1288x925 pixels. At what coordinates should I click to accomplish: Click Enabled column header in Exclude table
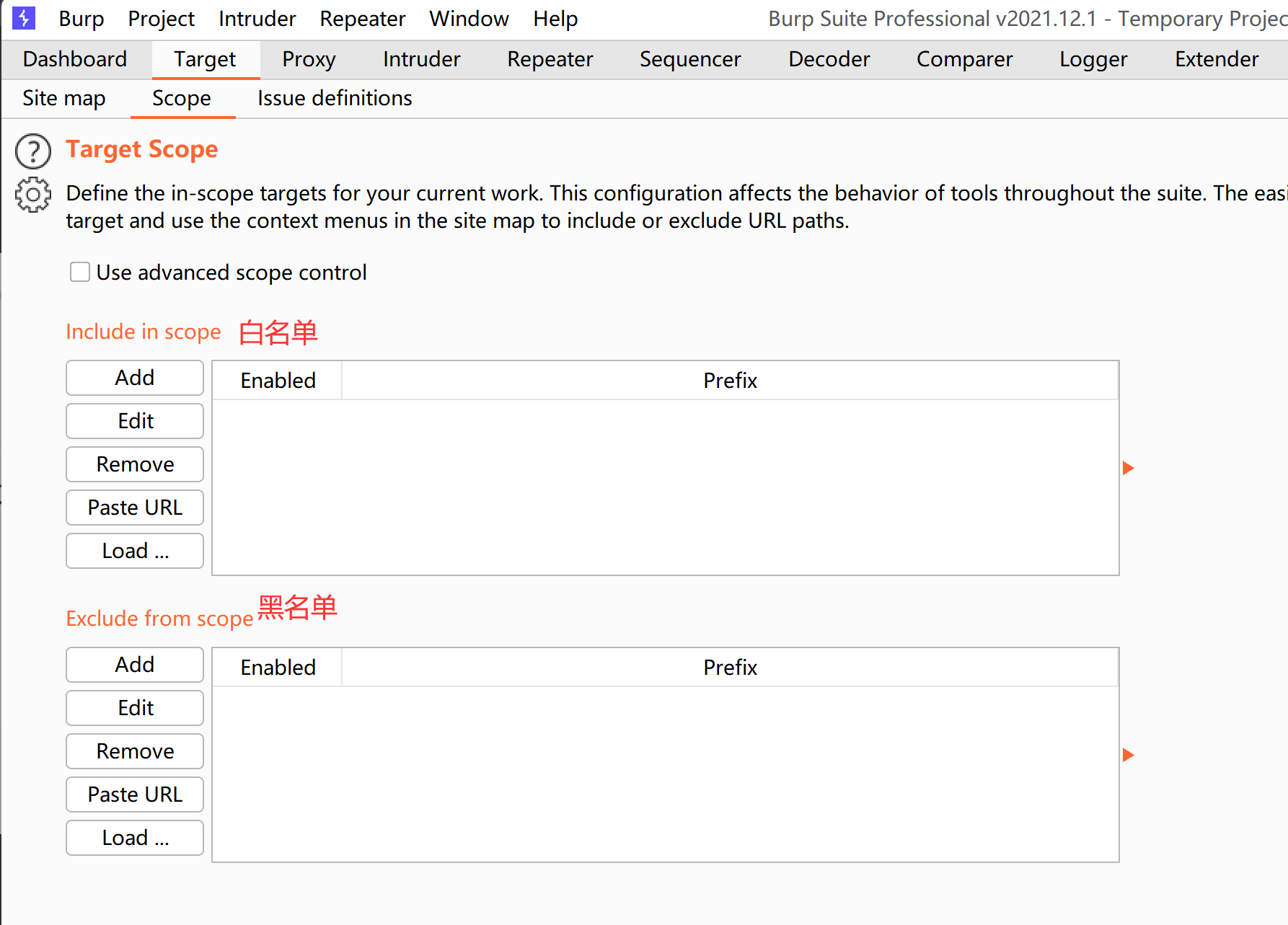(x=278, y=668)
